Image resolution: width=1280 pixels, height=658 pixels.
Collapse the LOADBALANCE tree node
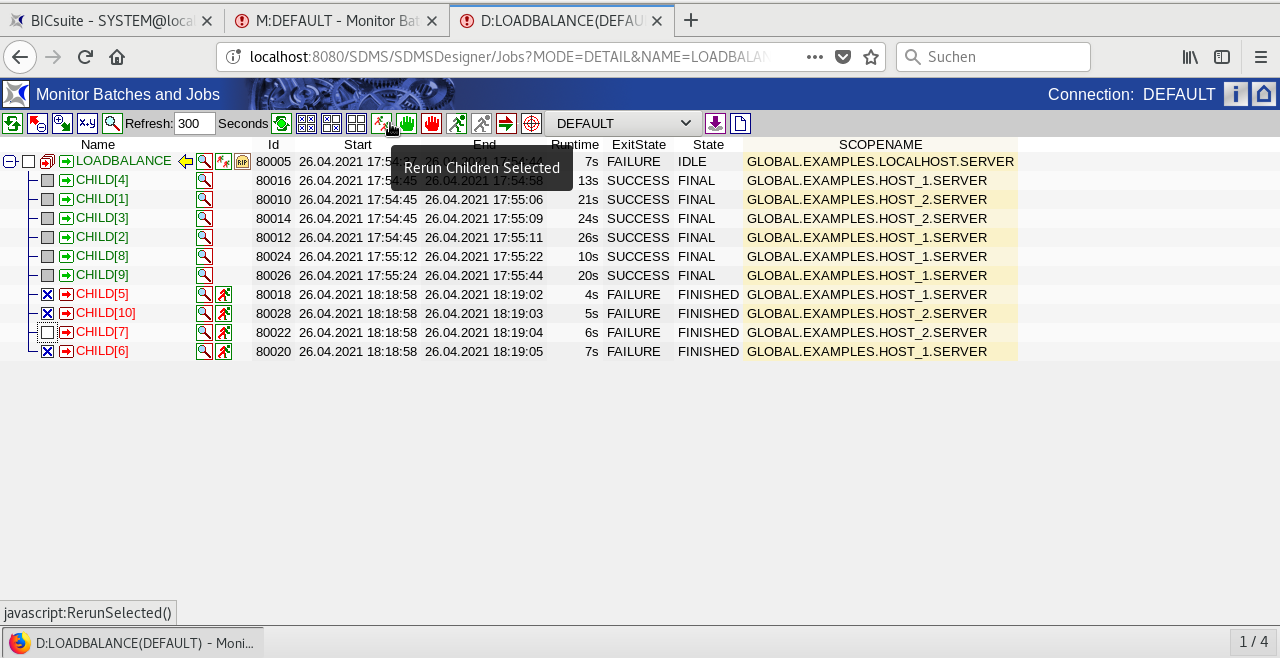(10, 162)
